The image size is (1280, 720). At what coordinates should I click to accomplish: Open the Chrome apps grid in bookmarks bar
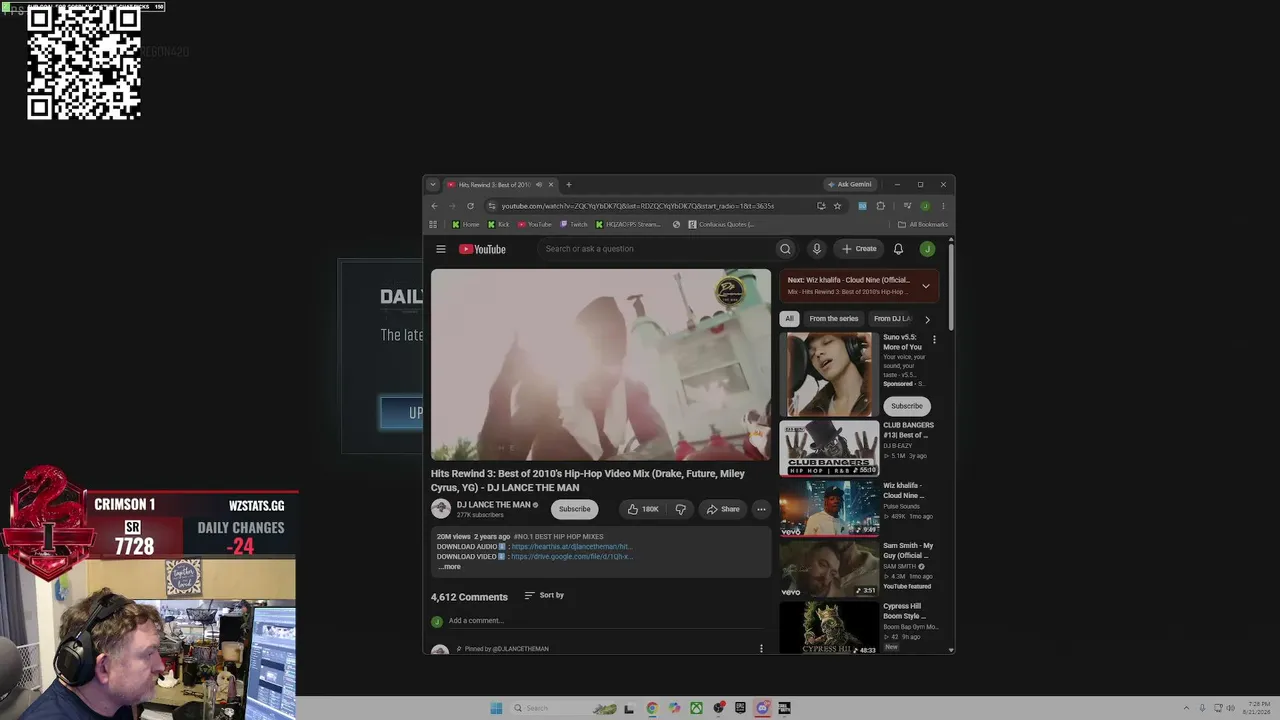point(433,224)
